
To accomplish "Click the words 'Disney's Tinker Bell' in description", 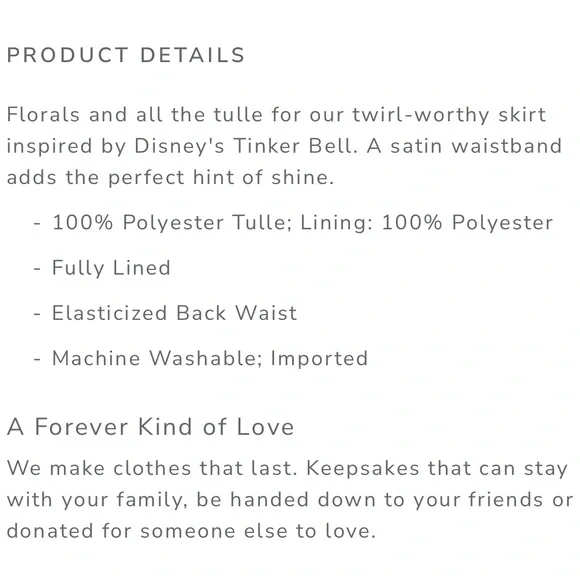I will click(x=244, y=146).
